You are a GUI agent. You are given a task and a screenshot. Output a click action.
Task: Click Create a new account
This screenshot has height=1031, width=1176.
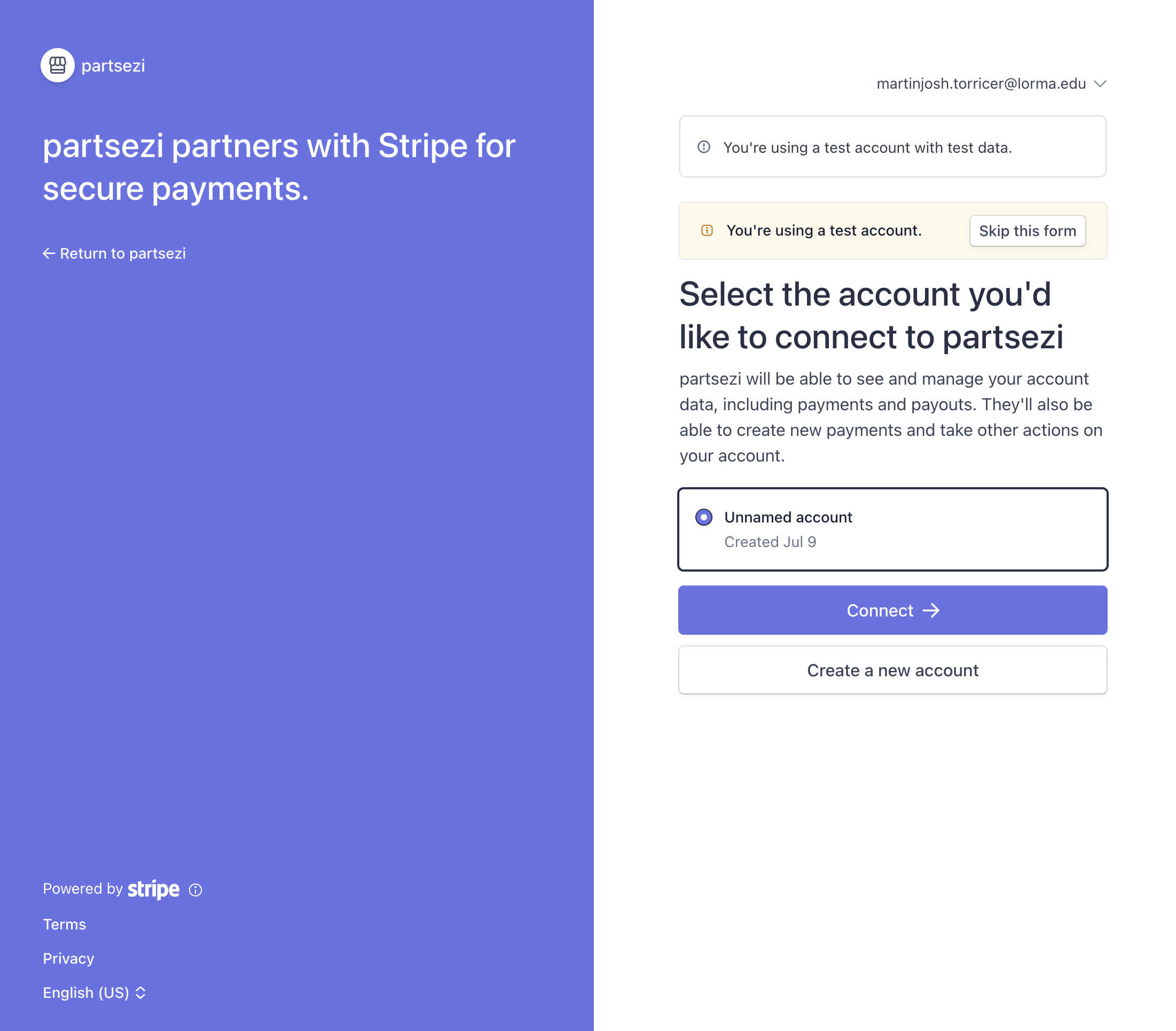click(x=892, y=670)
